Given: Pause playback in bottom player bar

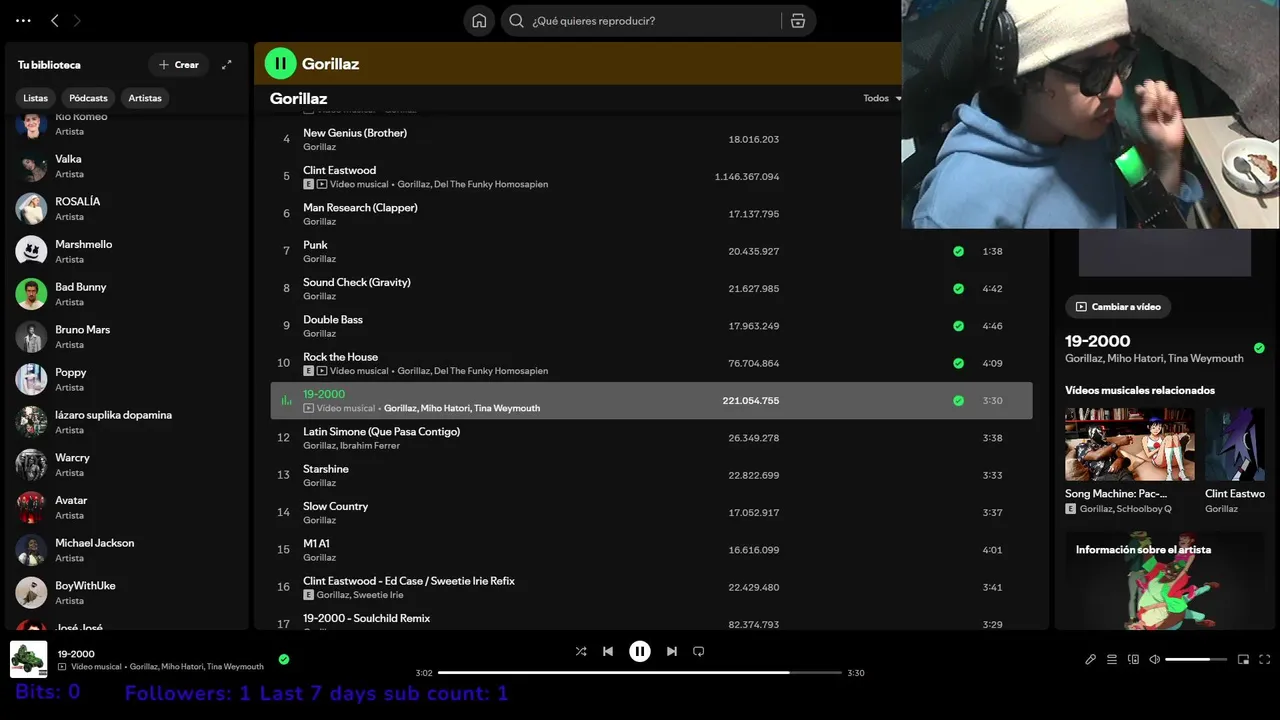Looking at the screenshot, I should pos(640,651).
